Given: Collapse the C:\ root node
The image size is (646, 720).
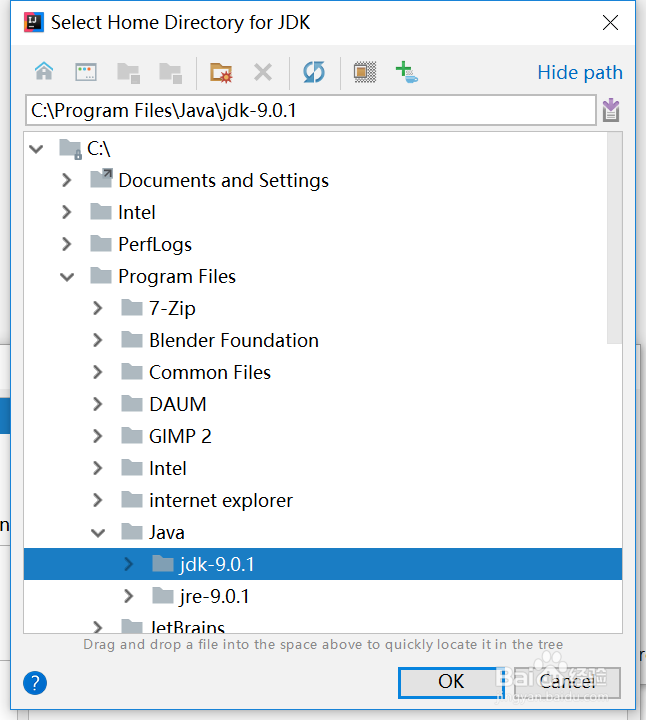Looking at the screenshot, I should point(36,149).
